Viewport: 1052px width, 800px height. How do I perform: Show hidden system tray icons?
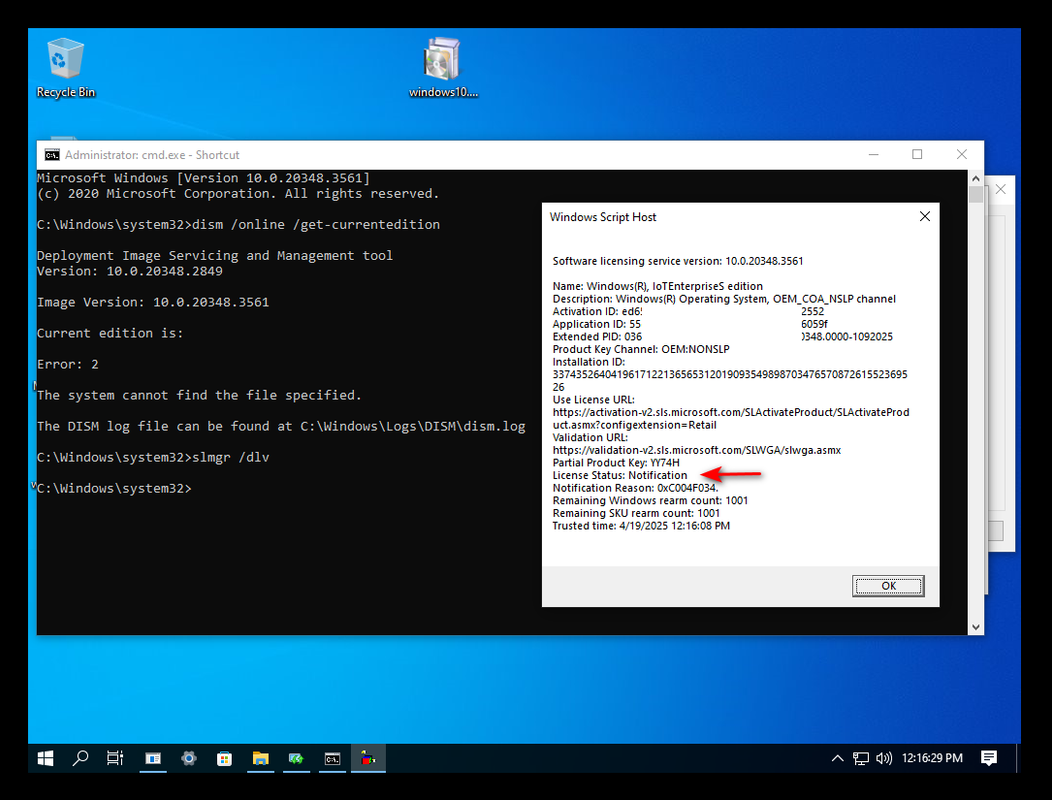pyautogui.click(x=837, y=758)
